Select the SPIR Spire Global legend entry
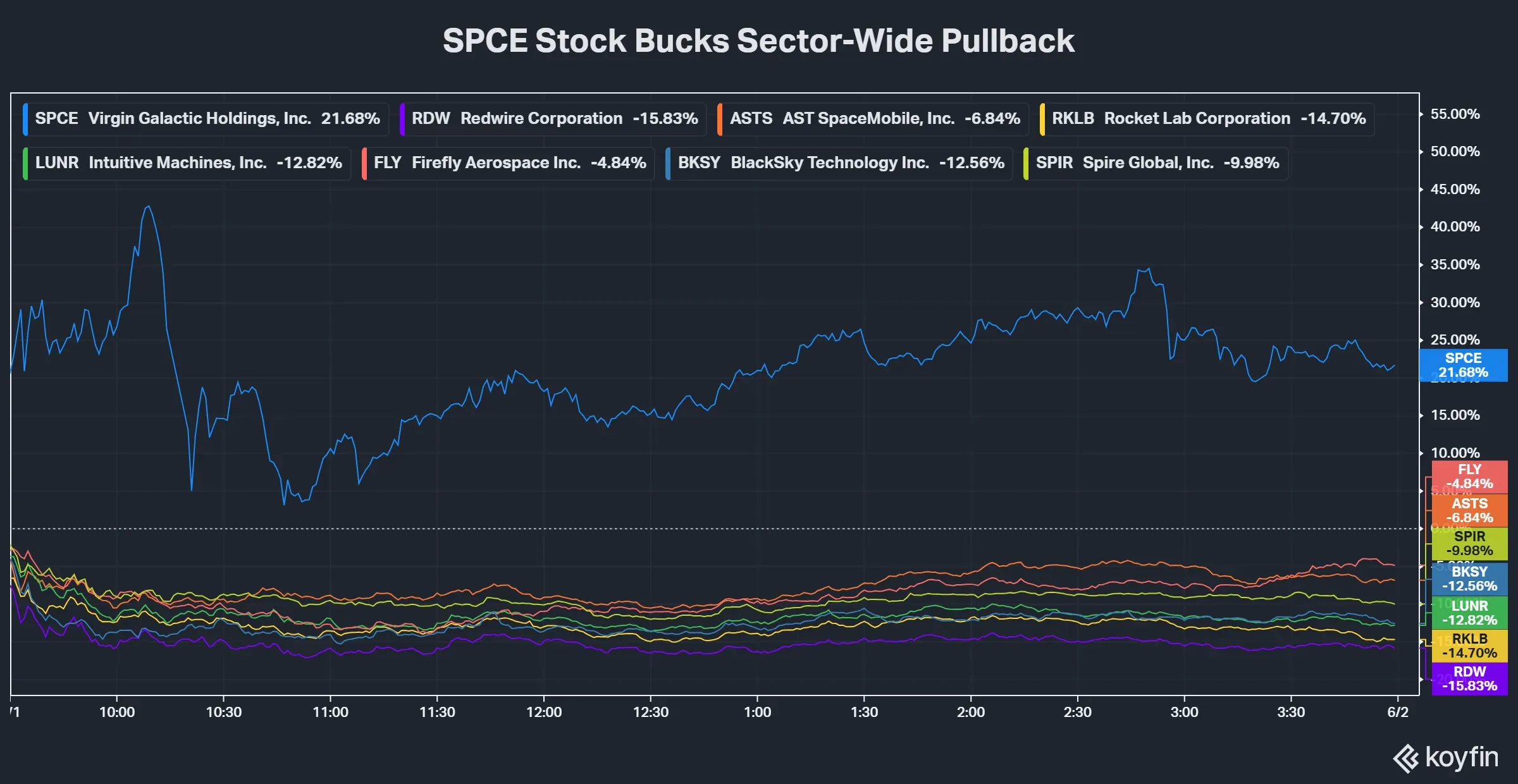Image resolution: width=1518 pixels, height=784 pixels. (1156, 163)
